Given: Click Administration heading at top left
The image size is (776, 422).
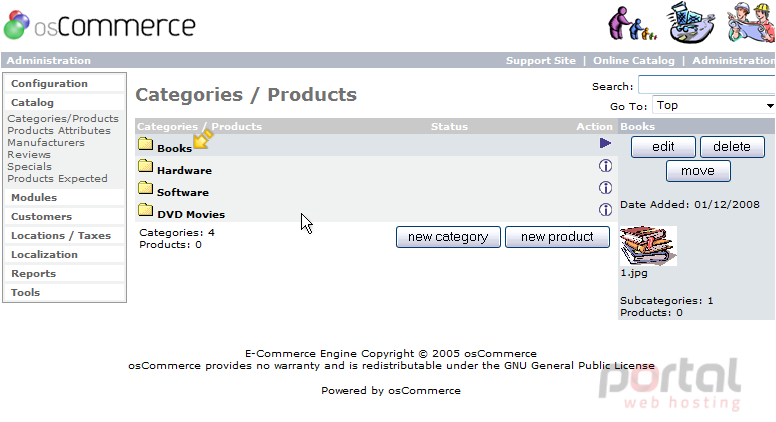Looking at the screenshot, I should pos(48,61).
